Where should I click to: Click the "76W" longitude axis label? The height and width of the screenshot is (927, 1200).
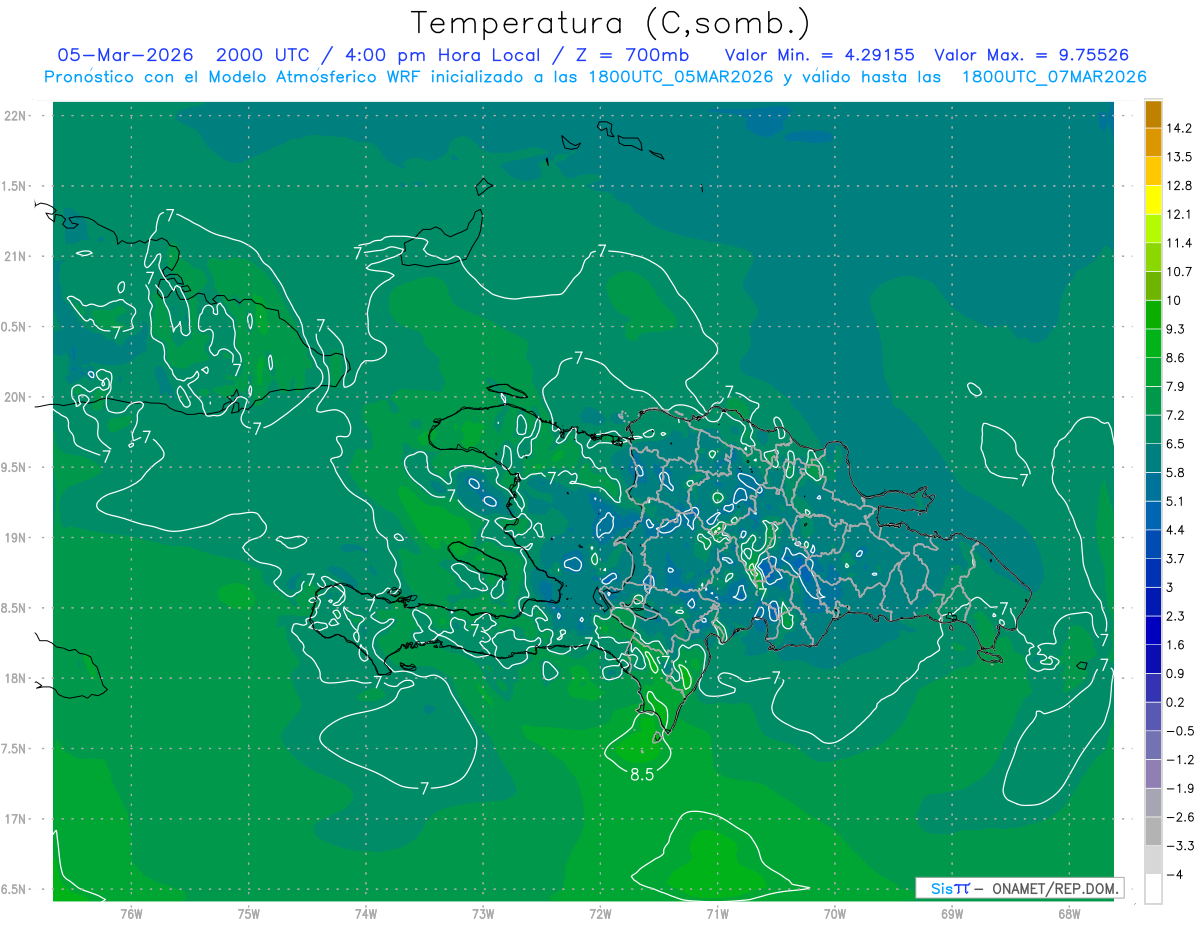click(131, 913)
